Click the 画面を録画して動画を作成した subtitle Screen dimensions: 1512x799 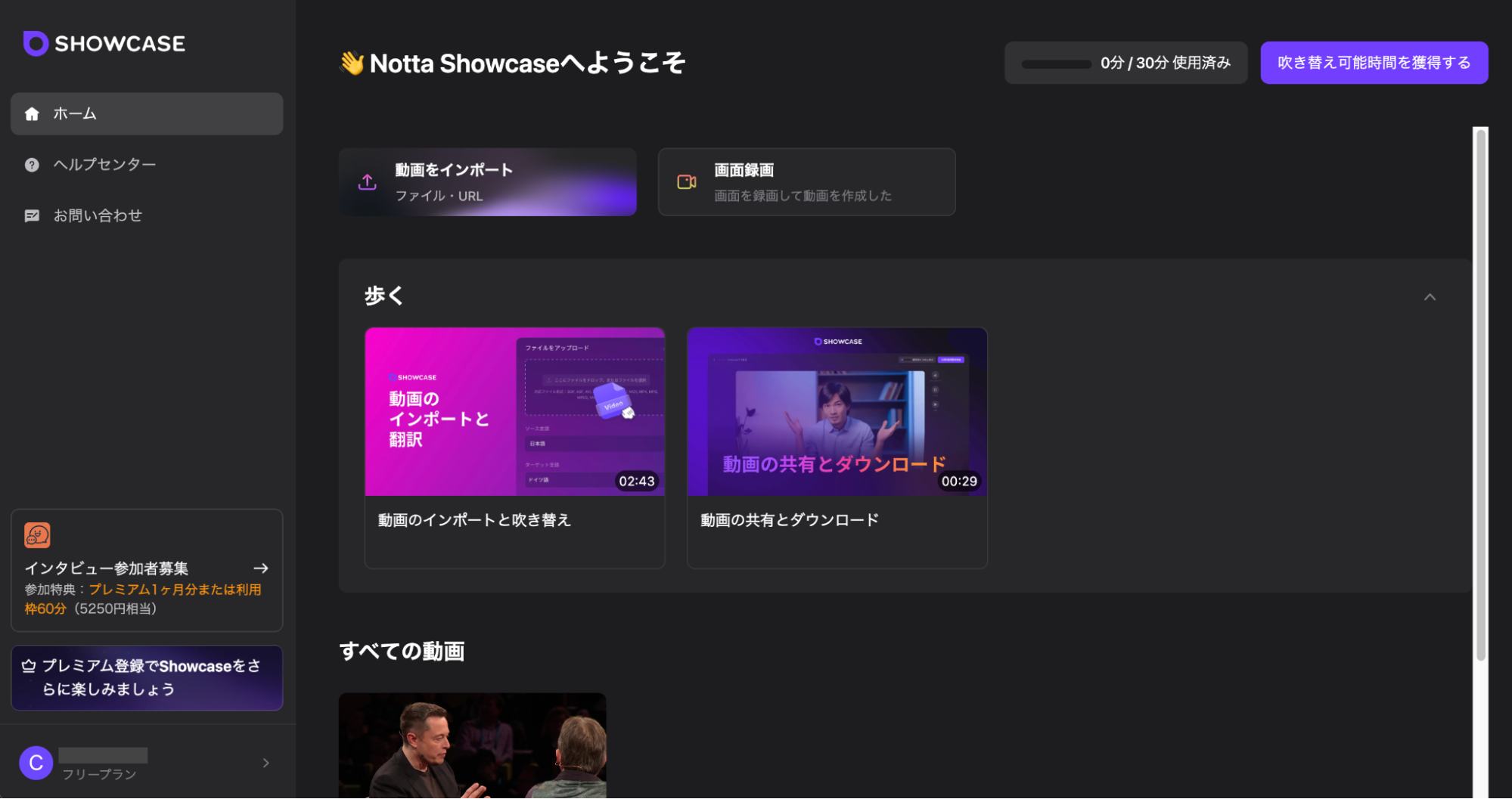click(803, 196)
